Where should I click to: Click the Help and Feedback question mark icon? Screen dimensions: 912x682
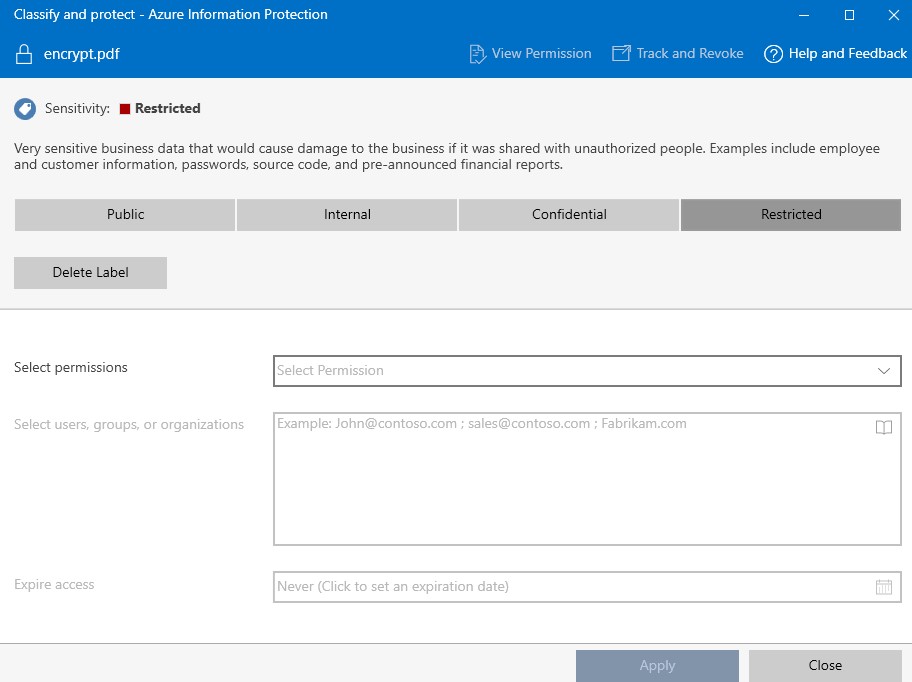pyautogui.click(x=773, y=54)
